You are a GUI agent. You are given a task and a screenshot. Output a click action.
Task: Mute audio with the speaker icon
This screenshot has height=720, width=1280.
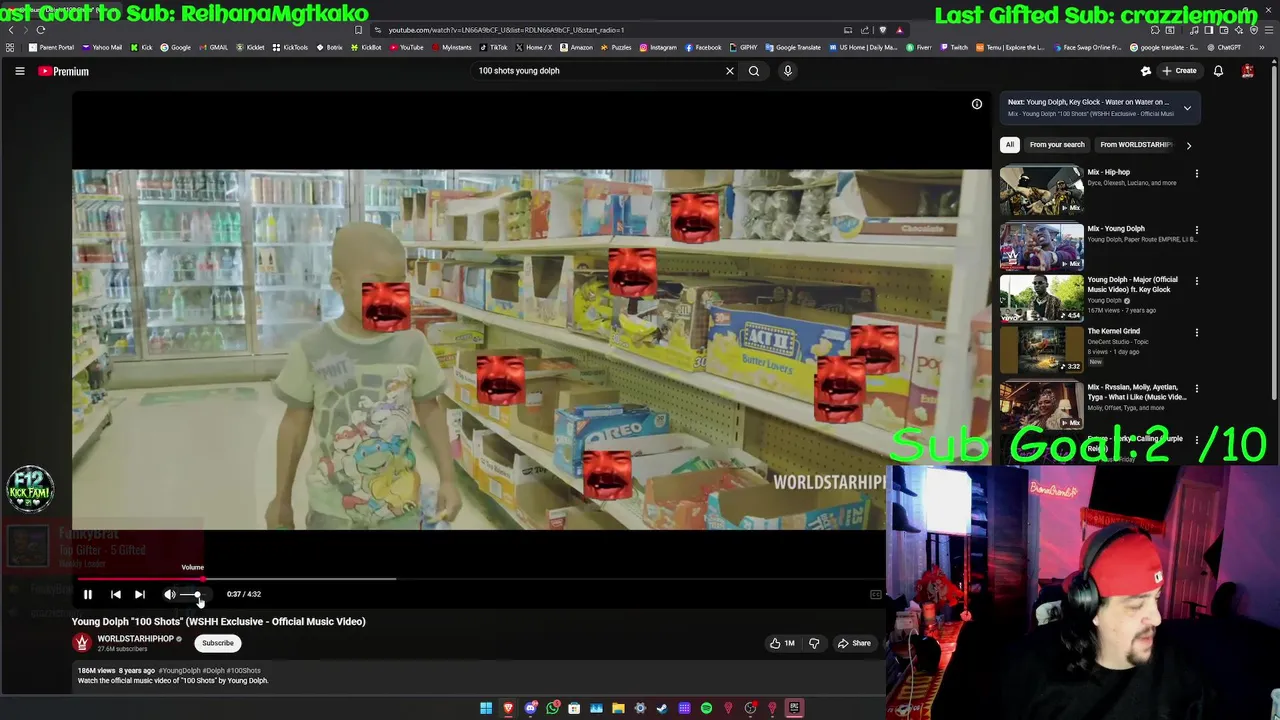click(169, 594)
